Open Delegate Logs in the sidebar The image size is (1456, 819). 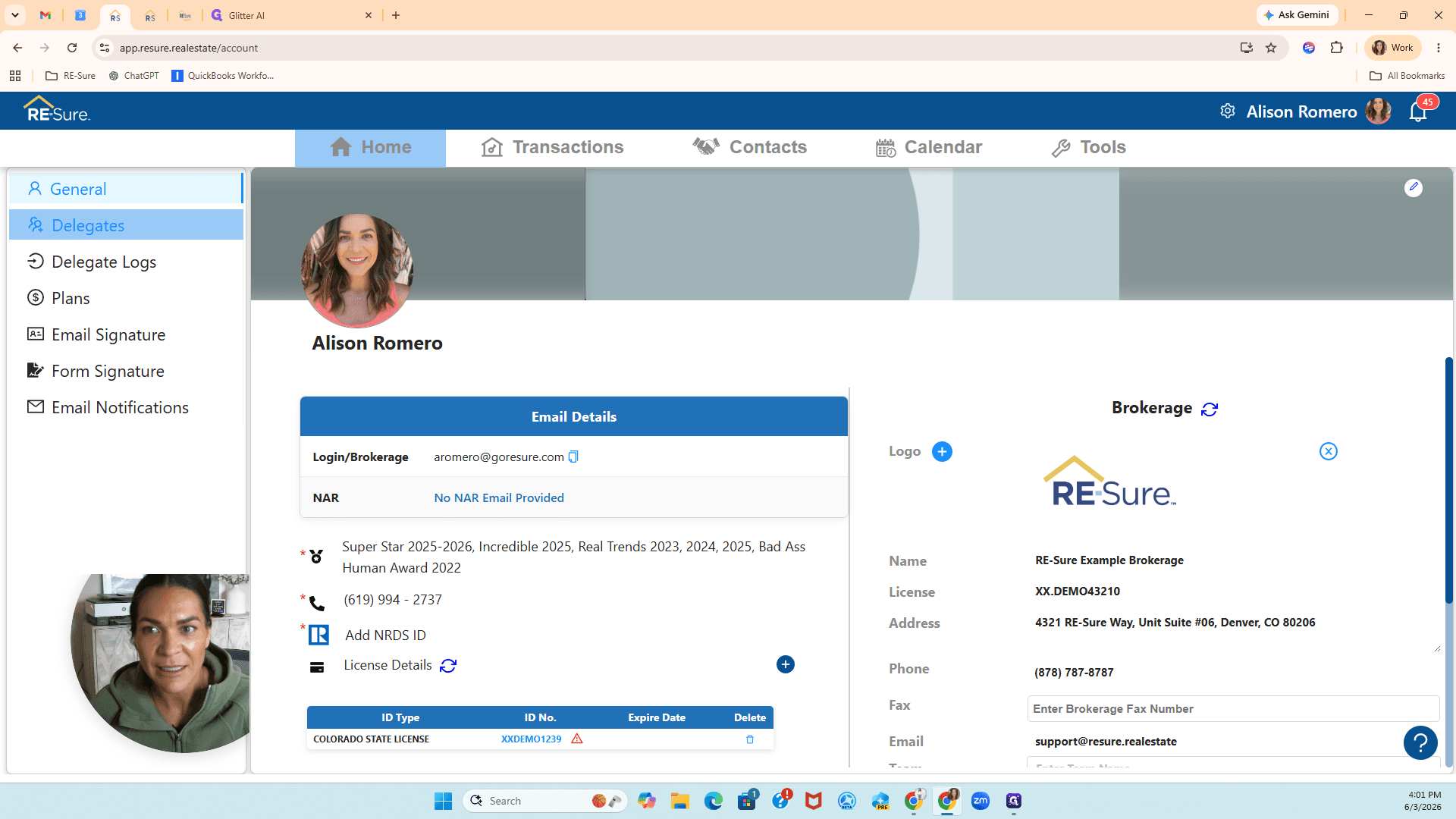click(126, 262)
